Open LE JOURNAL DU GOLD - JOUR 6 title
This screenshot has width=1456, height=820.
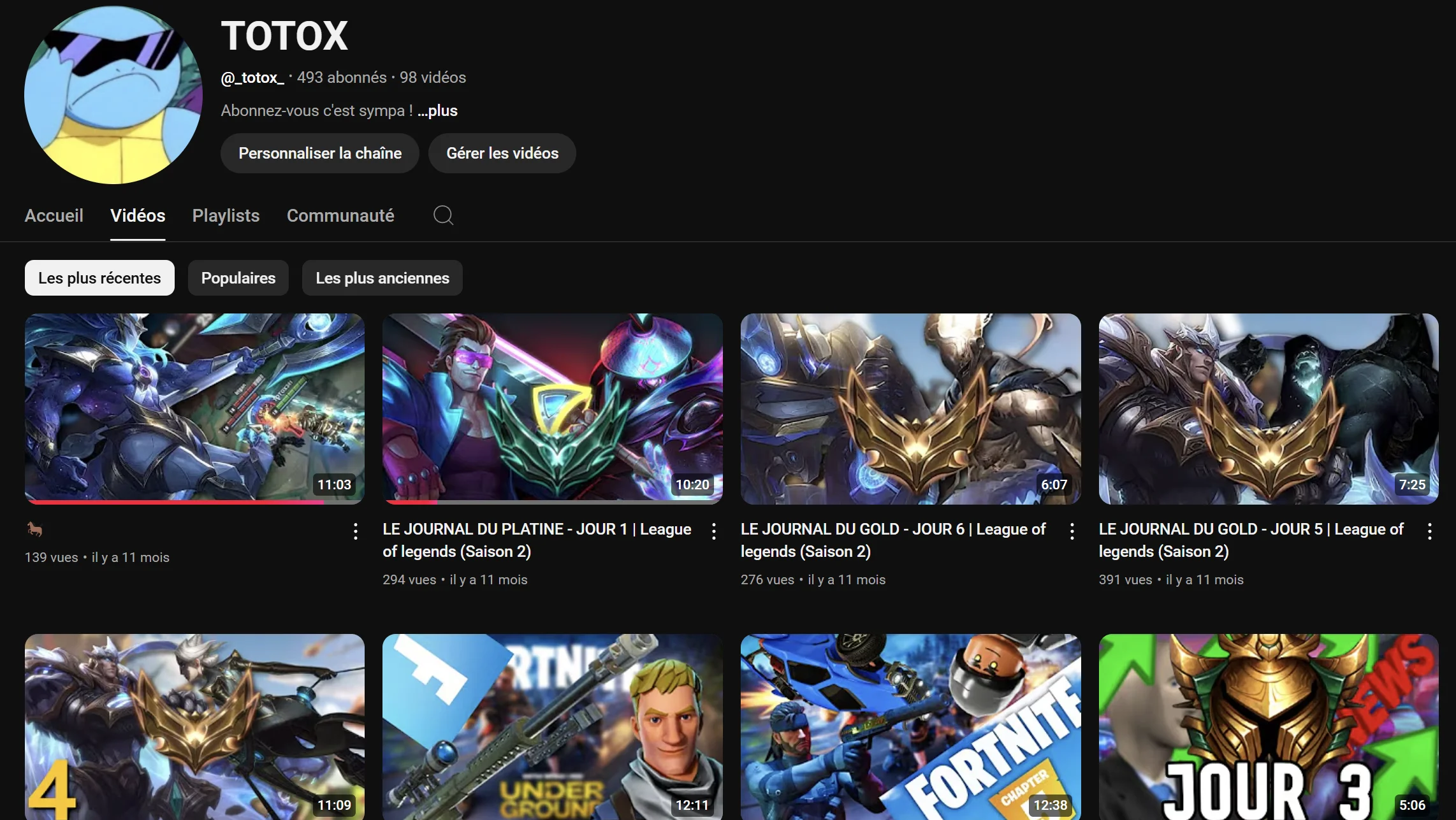point(893,540)
